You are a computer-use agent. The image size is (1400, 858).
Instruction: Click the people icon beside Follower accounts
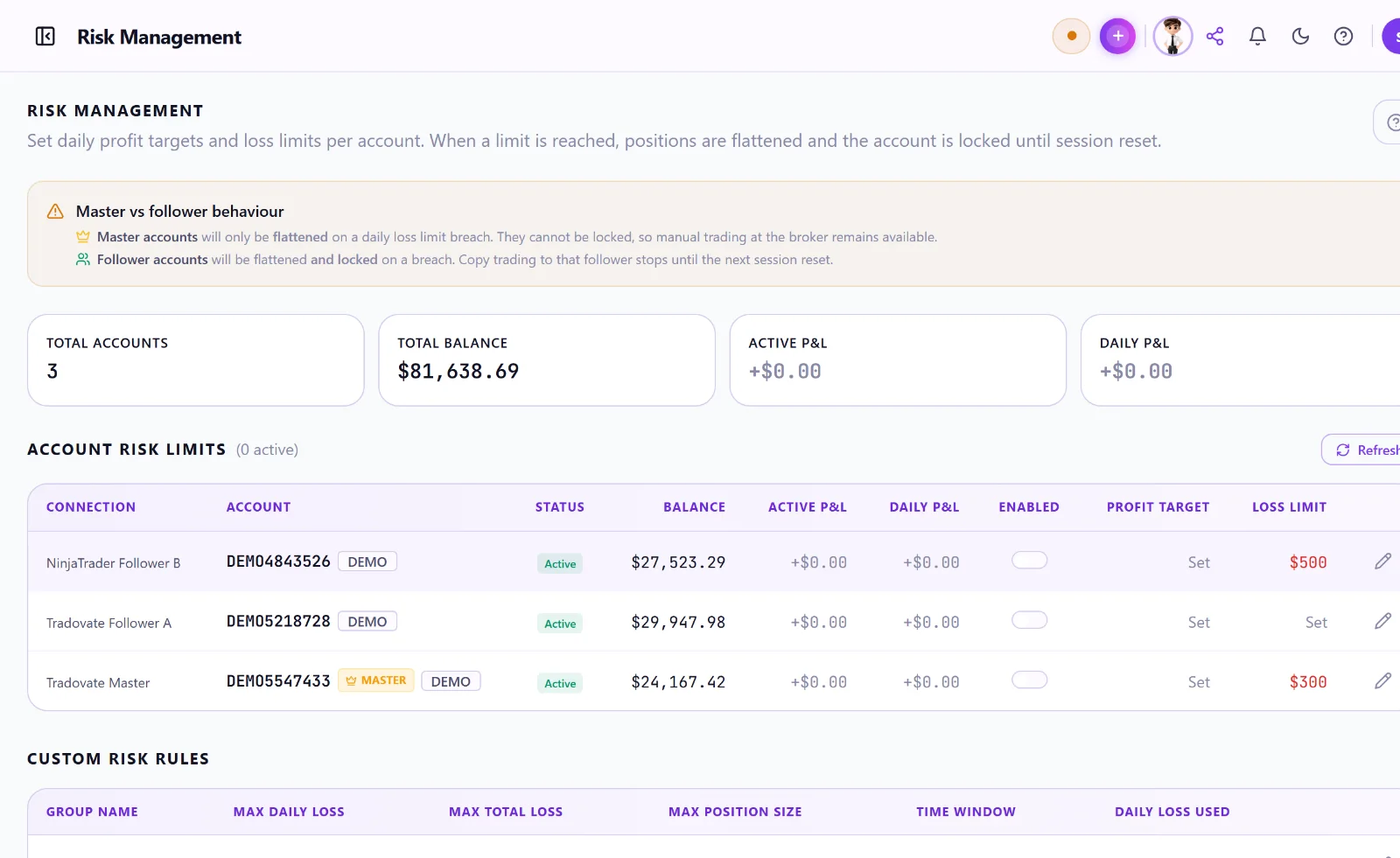(x=83, y=260)
